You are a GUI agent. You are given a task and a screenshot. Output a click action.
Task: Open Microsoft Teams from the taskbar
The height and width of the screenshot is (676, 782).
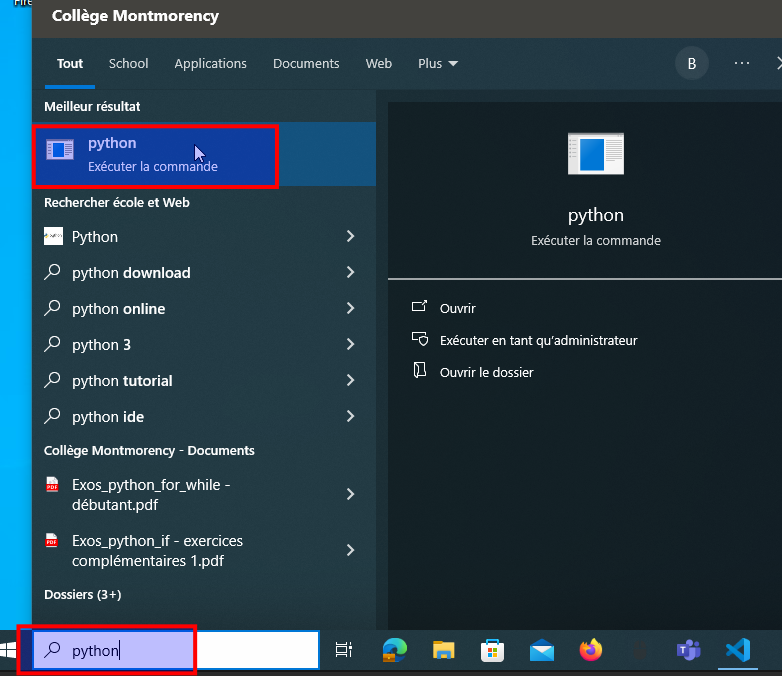click(x=689, y=650)
